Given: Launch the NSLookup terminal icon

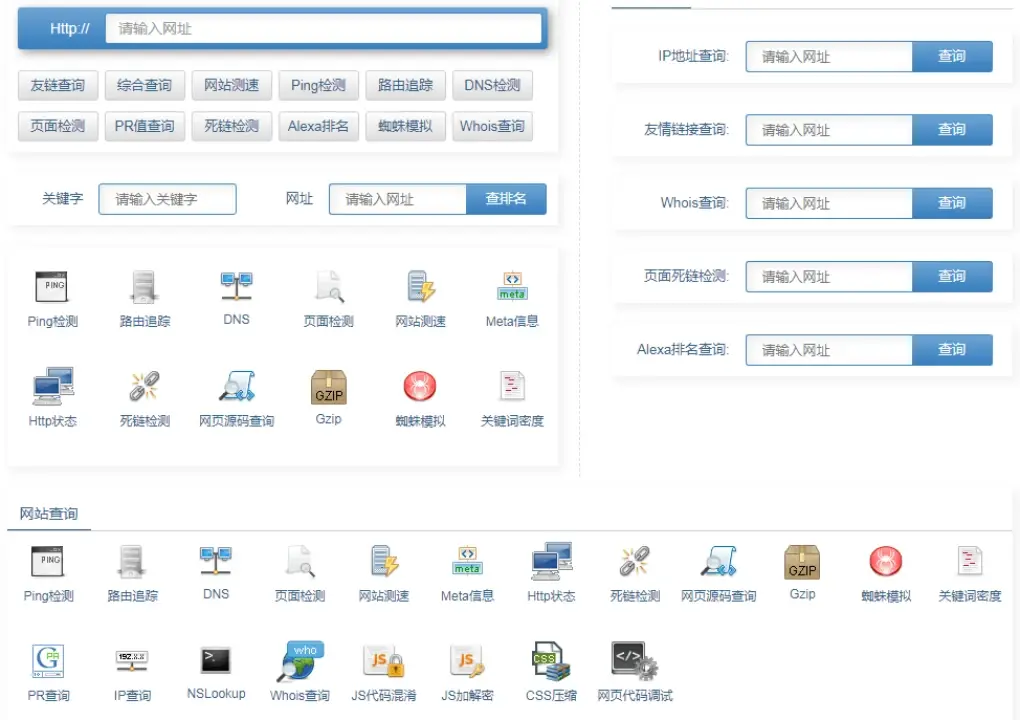Looking at the screenshot, I should 215,661.
